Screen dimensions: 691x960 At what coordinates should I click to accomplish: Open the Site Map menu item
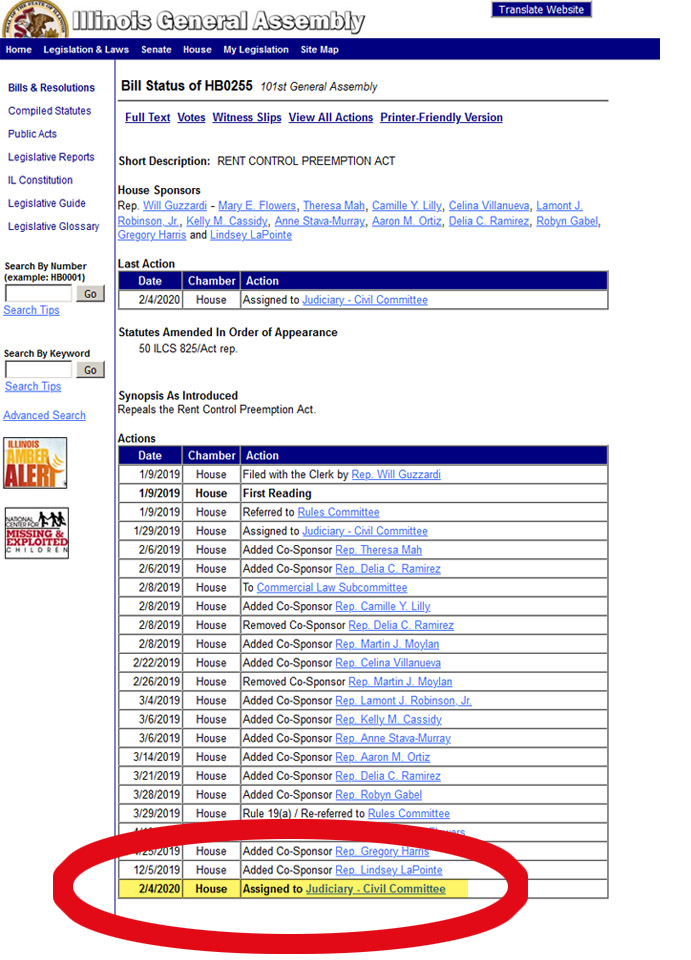319,50
